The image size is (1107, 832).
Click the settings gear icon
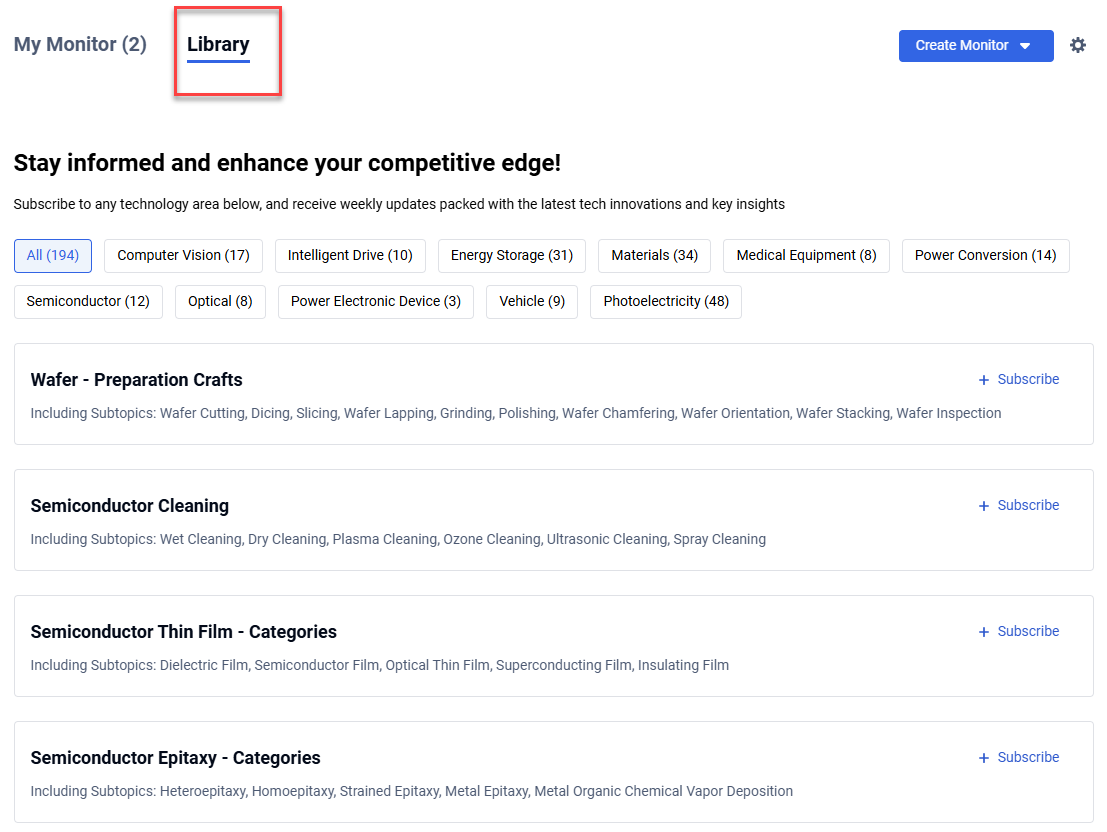pyautogui.click(x=1078, y=45)
